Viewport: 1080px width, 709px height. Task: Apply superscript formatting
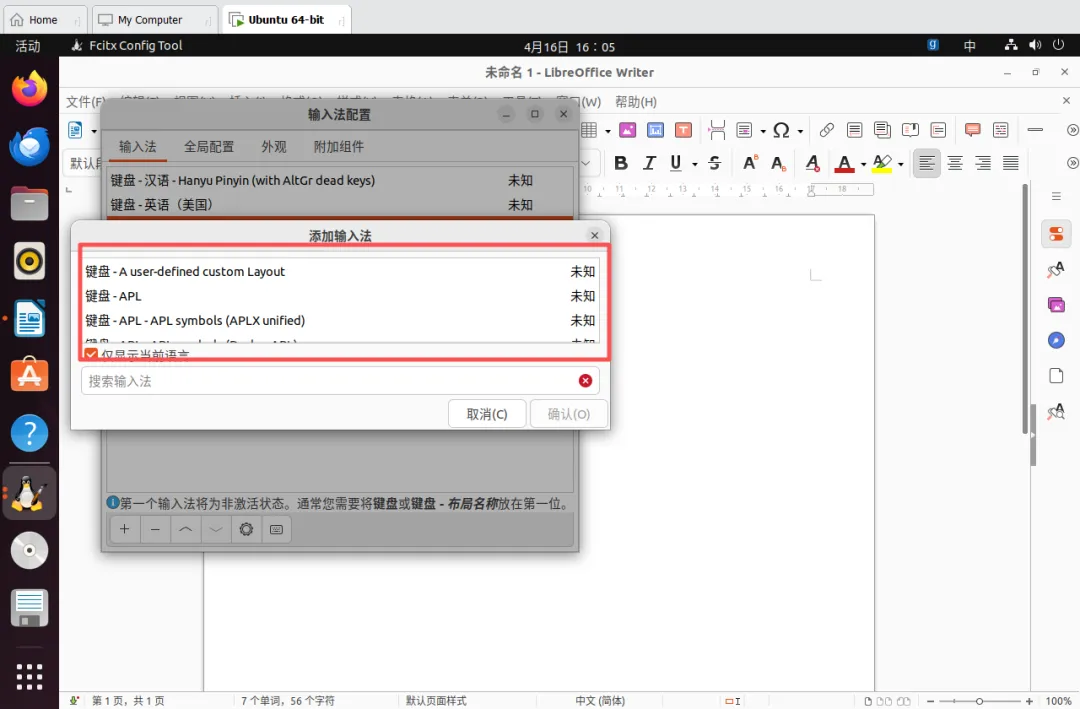749,163
